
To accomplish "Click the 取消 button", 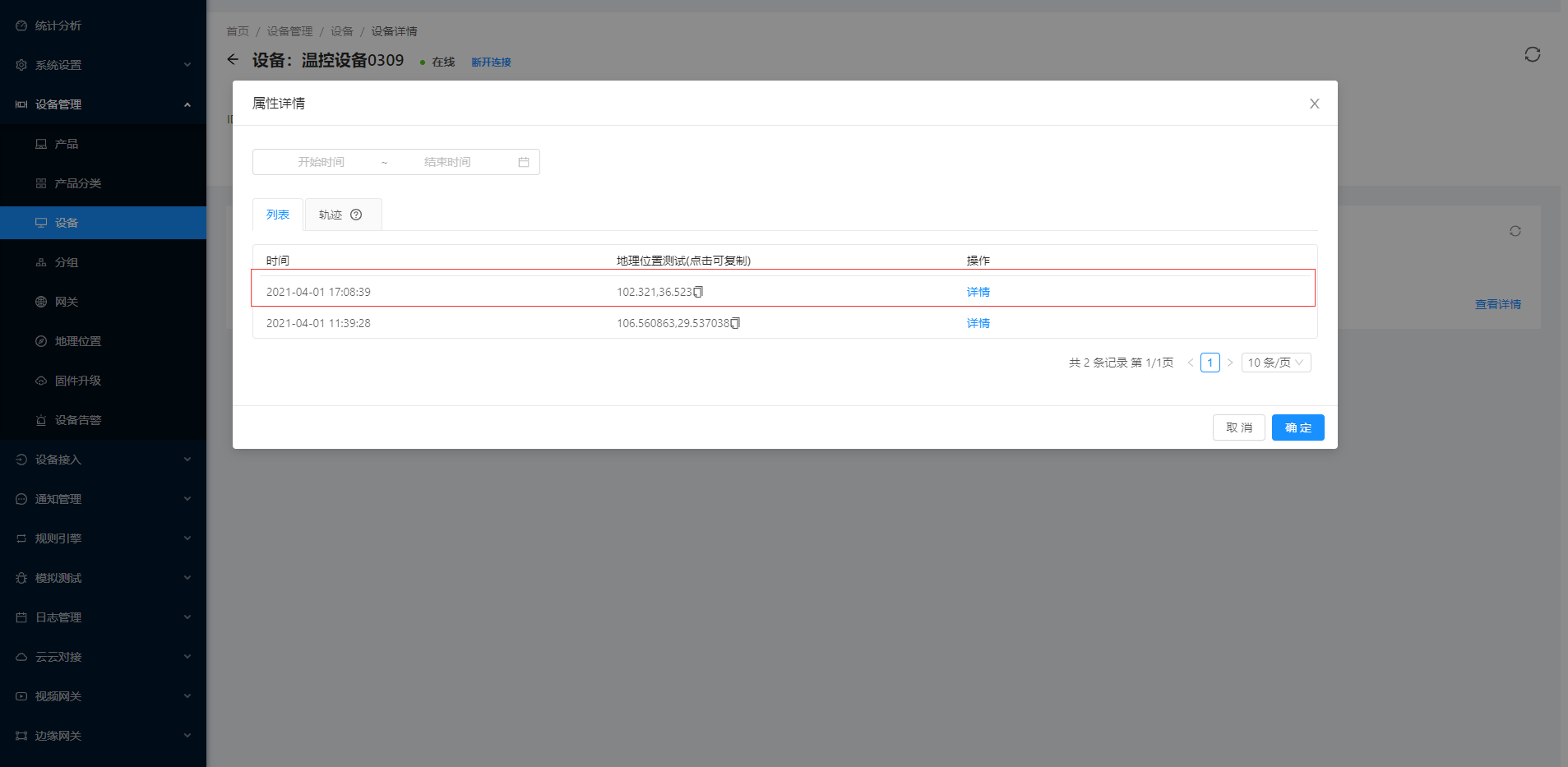I will tap(1238, 427).
